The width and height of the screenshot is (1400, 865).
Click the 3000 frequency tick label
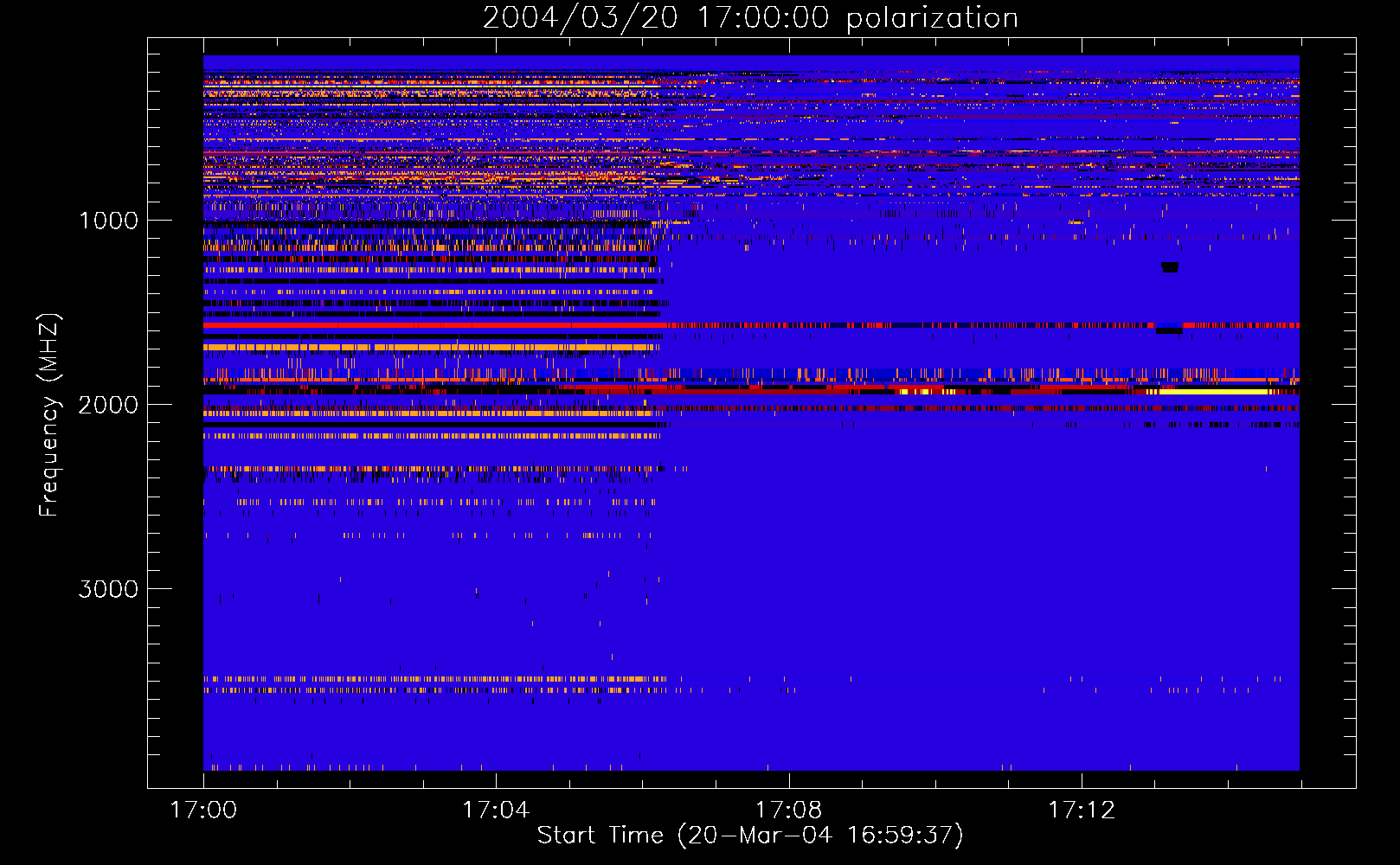[108, 589]
